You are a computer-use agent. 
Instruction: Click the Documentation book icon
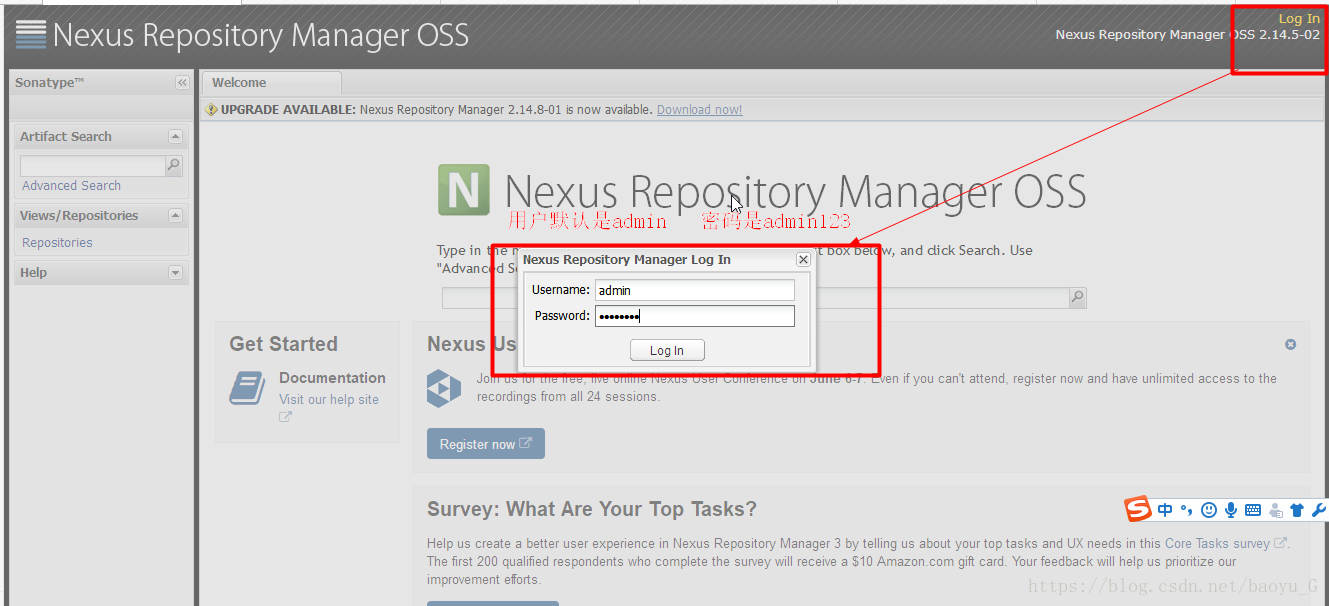click(x=247, y=388)
